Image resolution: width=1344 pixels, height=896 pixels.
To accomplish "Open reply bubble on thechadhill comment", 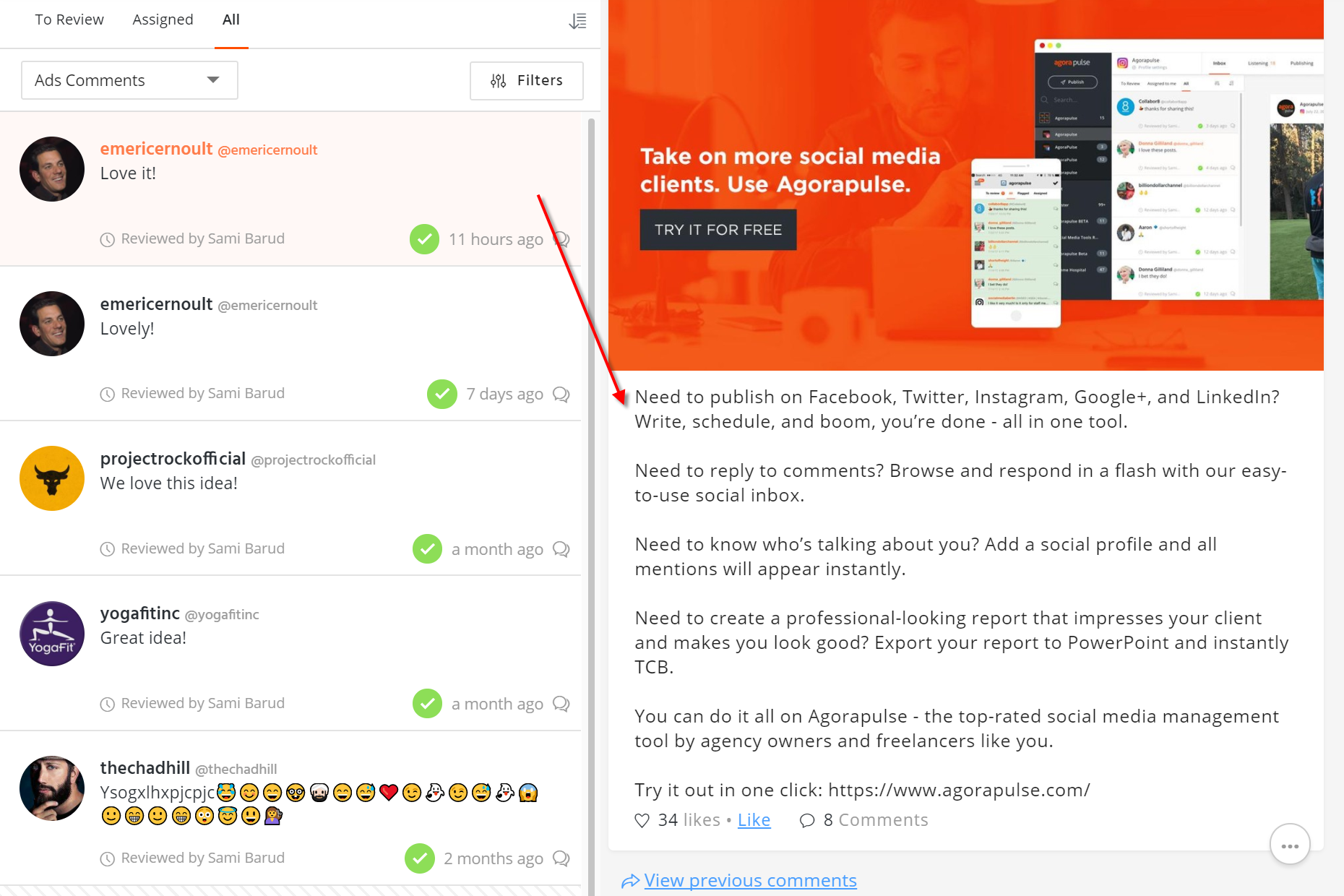I will tap(561, 858).
